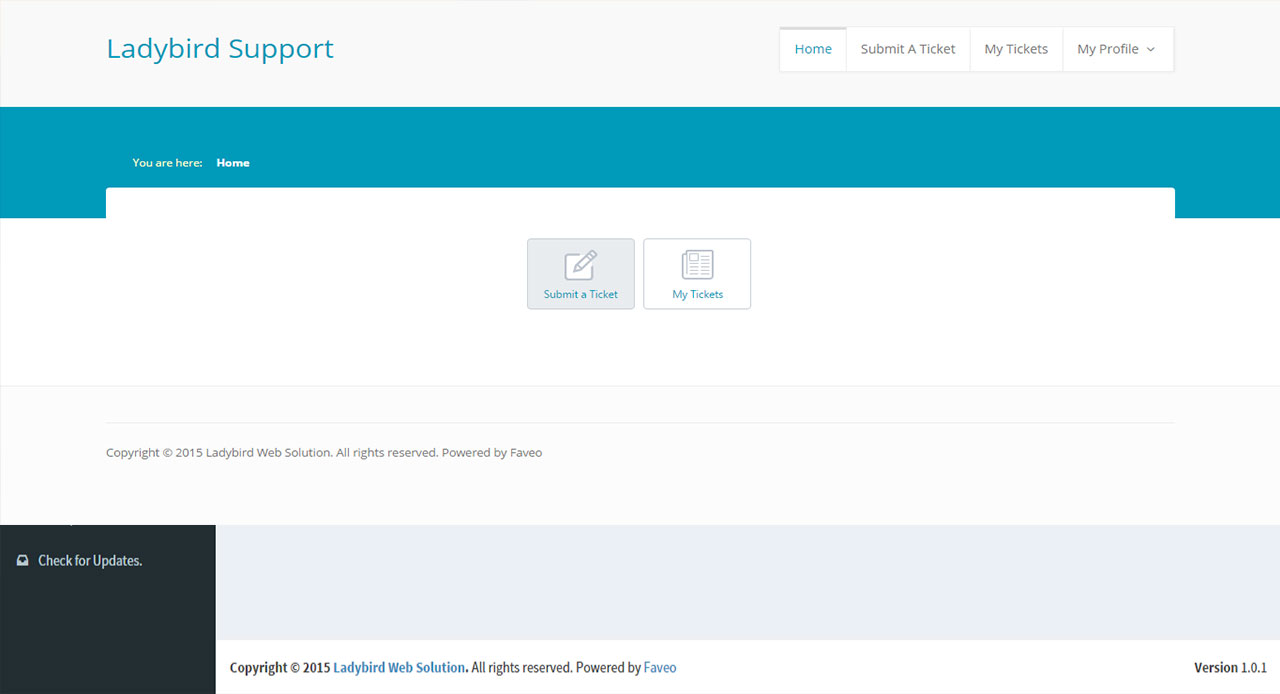Click the Version 1.0.1 text
The height and width of the screenshot is (694, 1280).
[x=1229, y=667]
